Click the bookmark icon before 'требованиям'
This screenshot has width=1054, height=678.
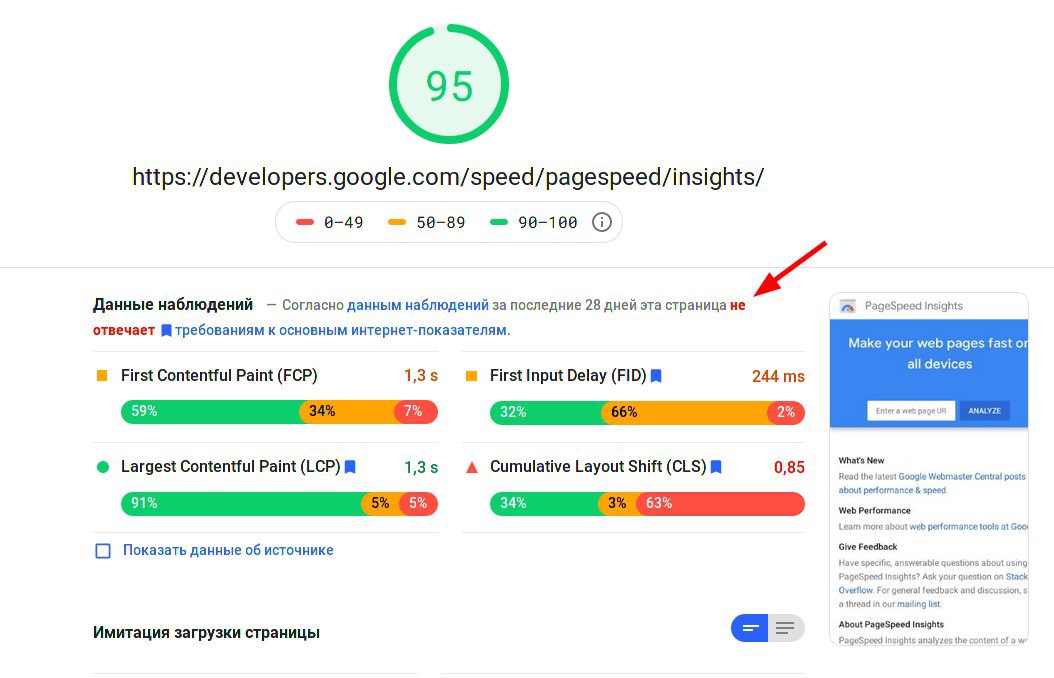166,331
